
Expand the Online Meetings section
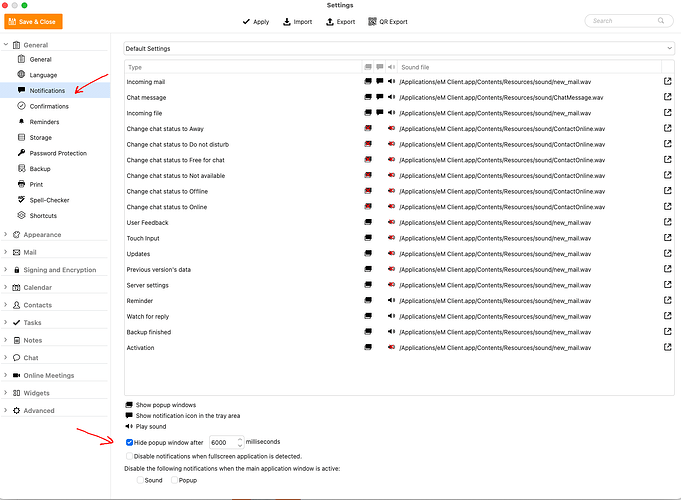pos(6,375)
